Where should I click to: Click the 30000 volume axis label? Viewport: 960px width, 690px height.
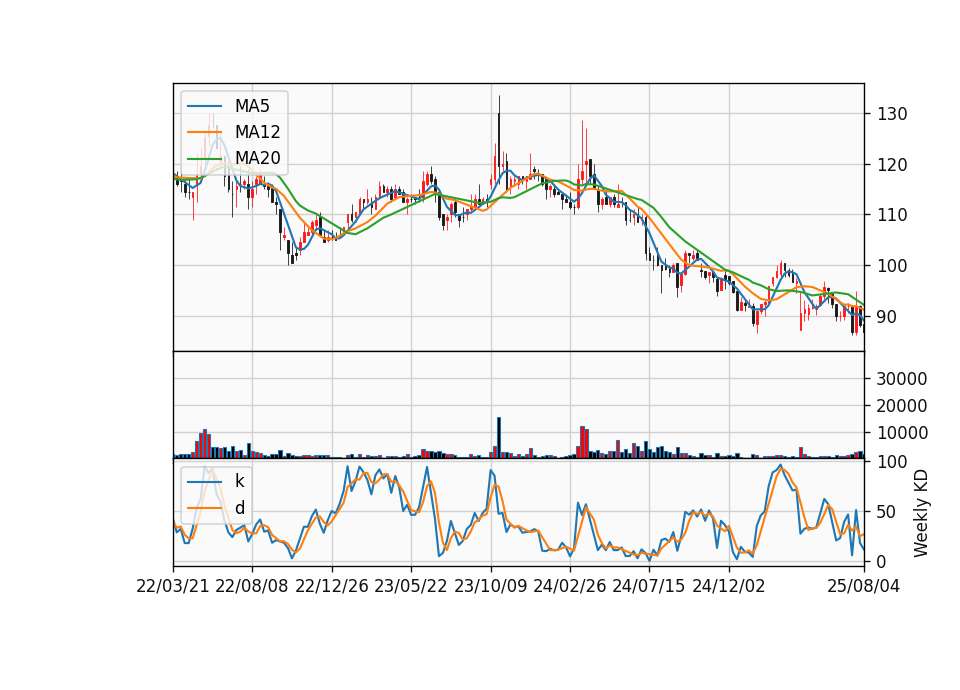tap(902, 379)
